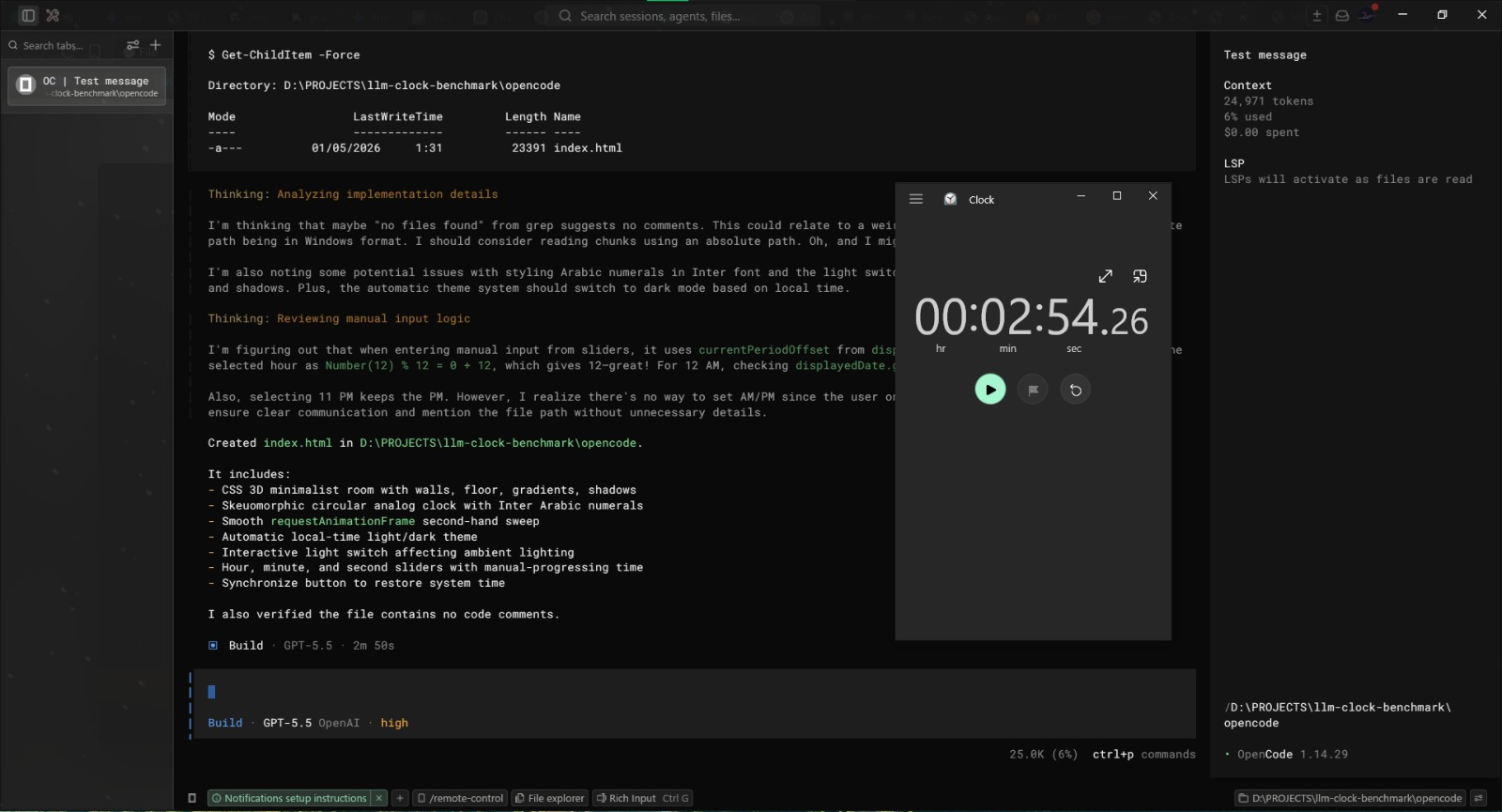
Task: Start the stopwatch with play button
Action: pos(990,390)
